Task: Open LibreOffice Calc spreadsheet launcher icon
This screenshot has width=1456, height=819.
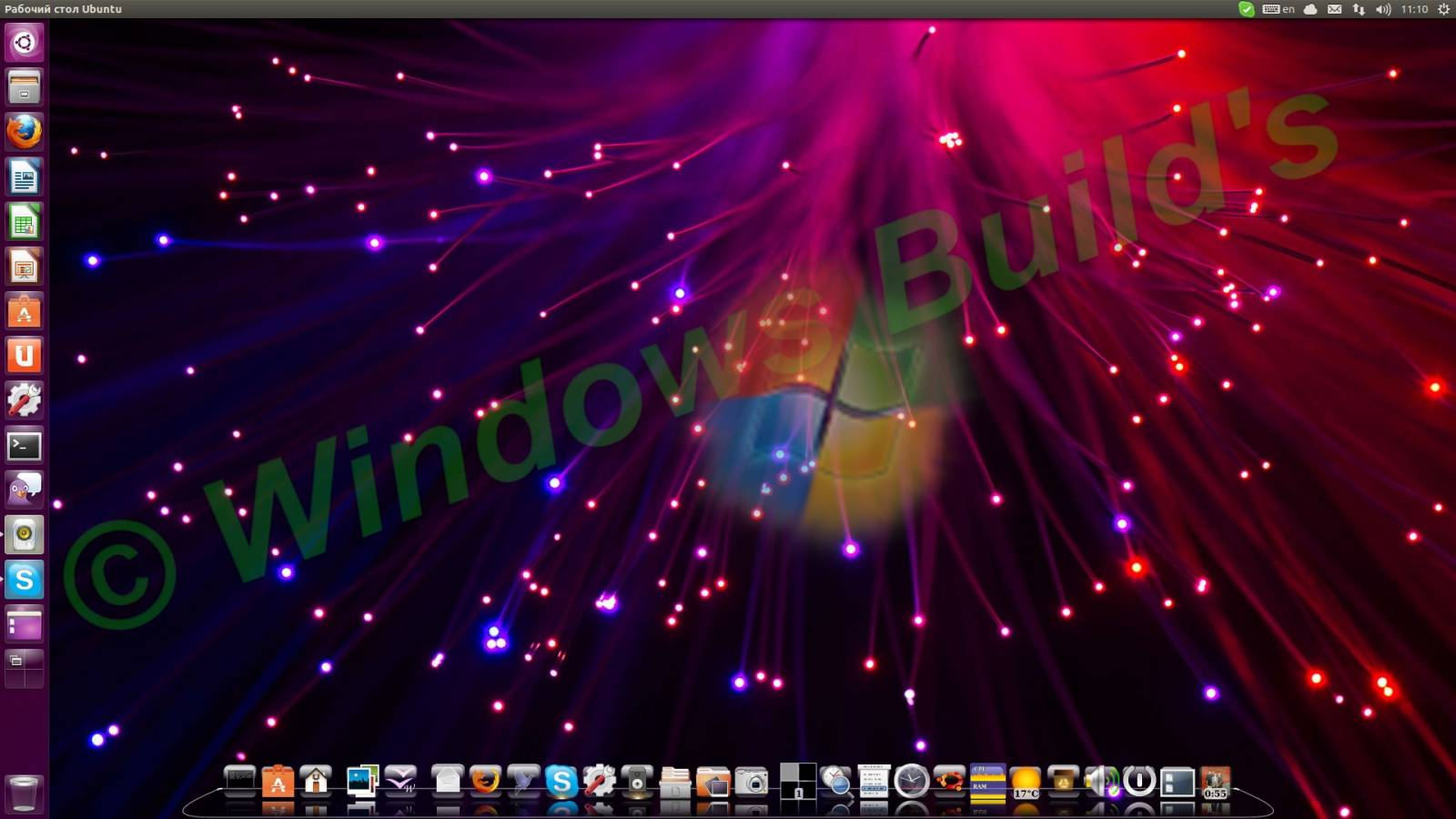Action: click(25, 221)
